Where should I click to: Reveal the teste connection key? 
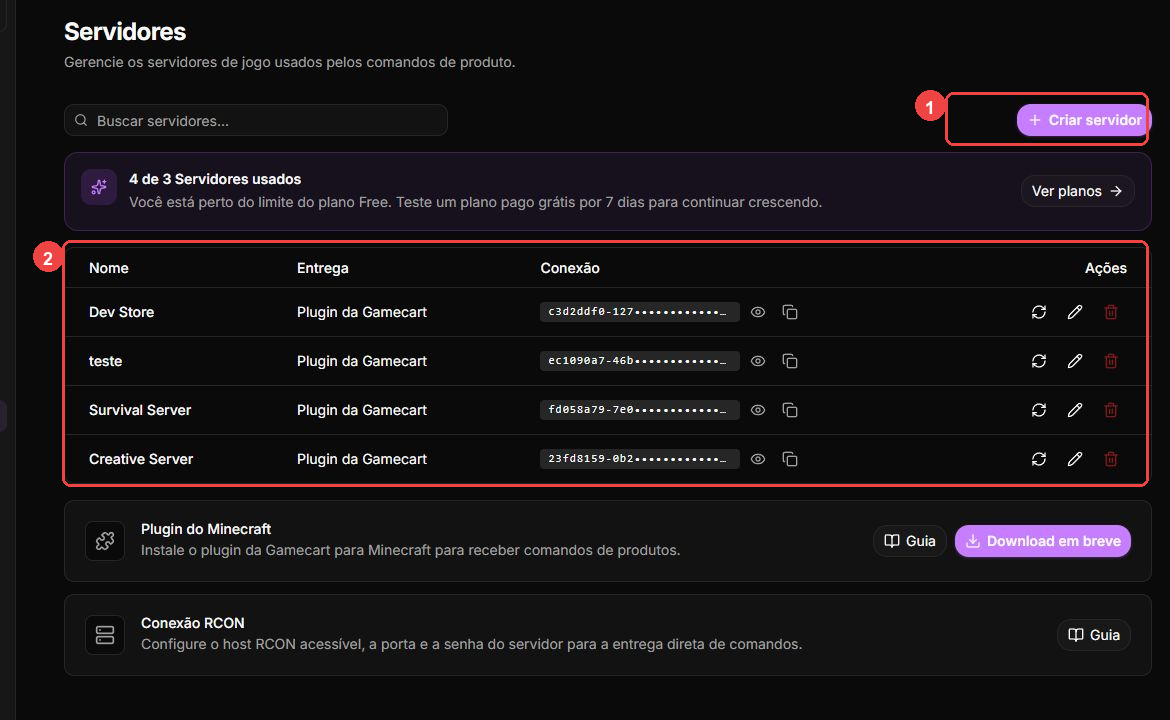click(x=757, y=361)
